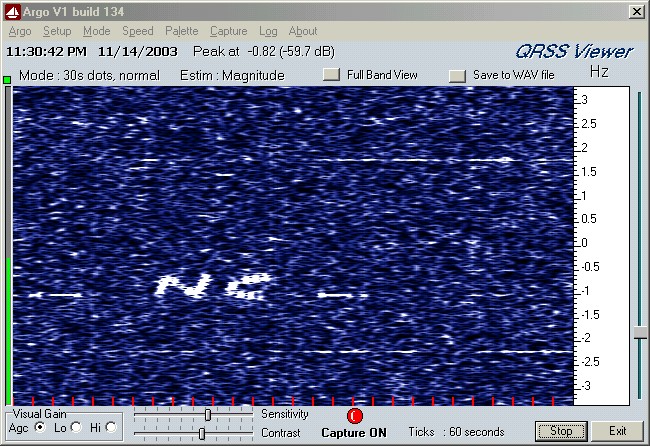
Task: Open the Argo menu
Action: [x=20, y=31]
